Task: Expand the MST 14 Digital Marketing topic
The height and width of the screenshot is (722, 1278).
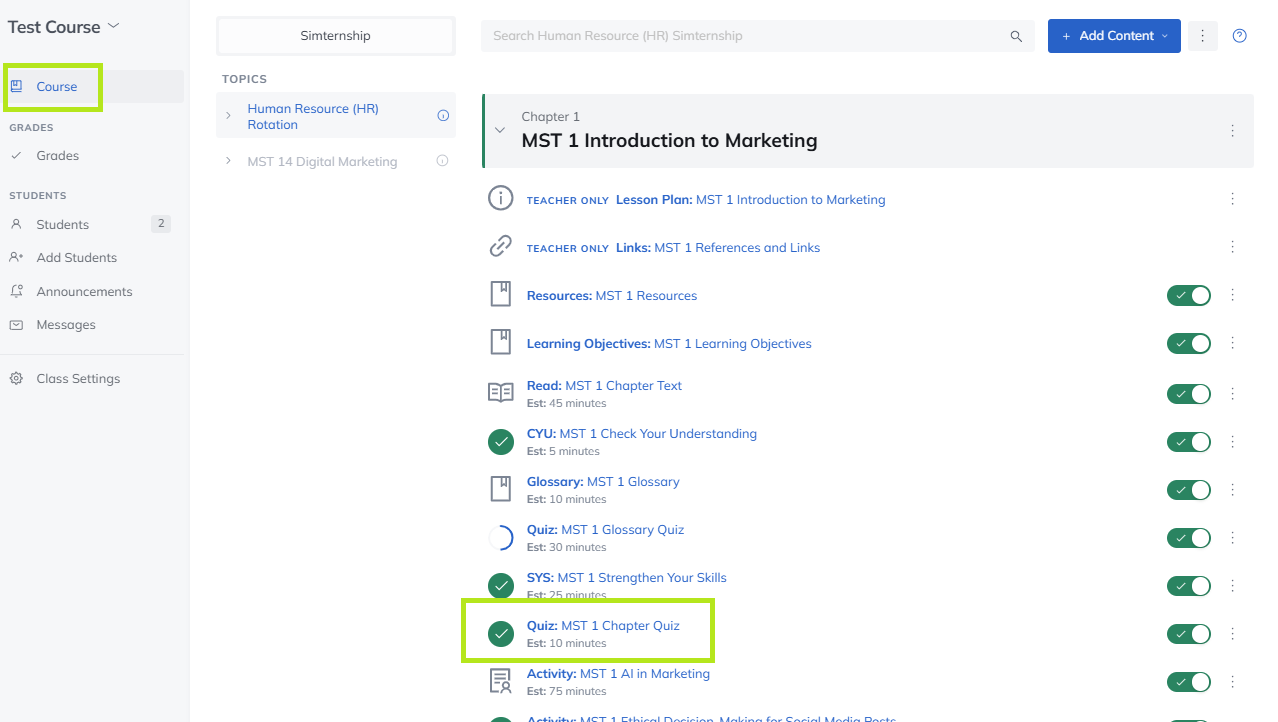Action: point(228,161)
